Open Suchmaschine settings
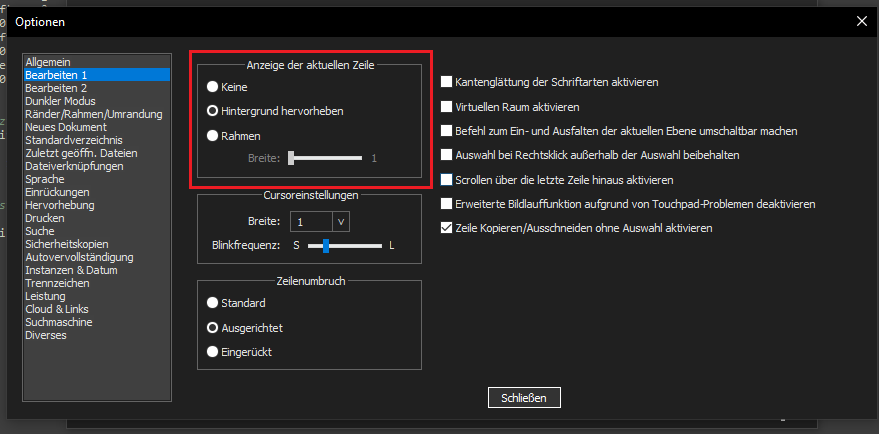 97,322
